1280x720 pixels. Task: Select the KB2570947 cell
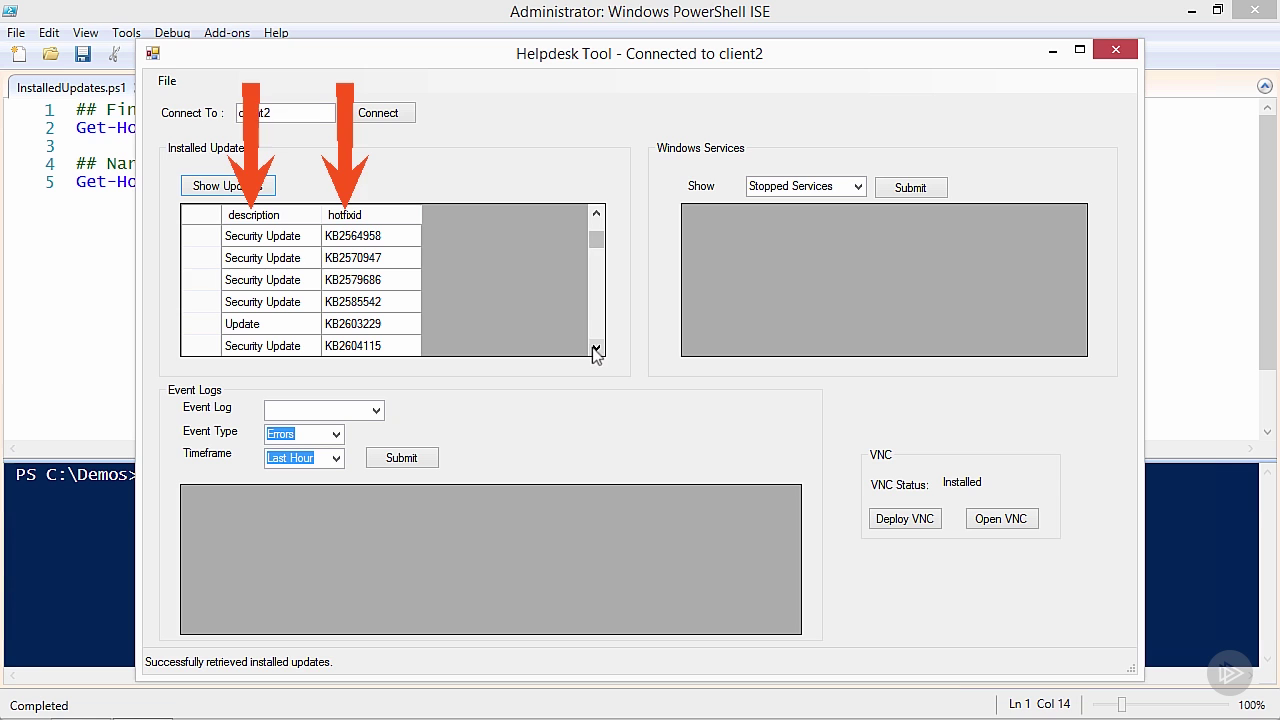(372, 258)
